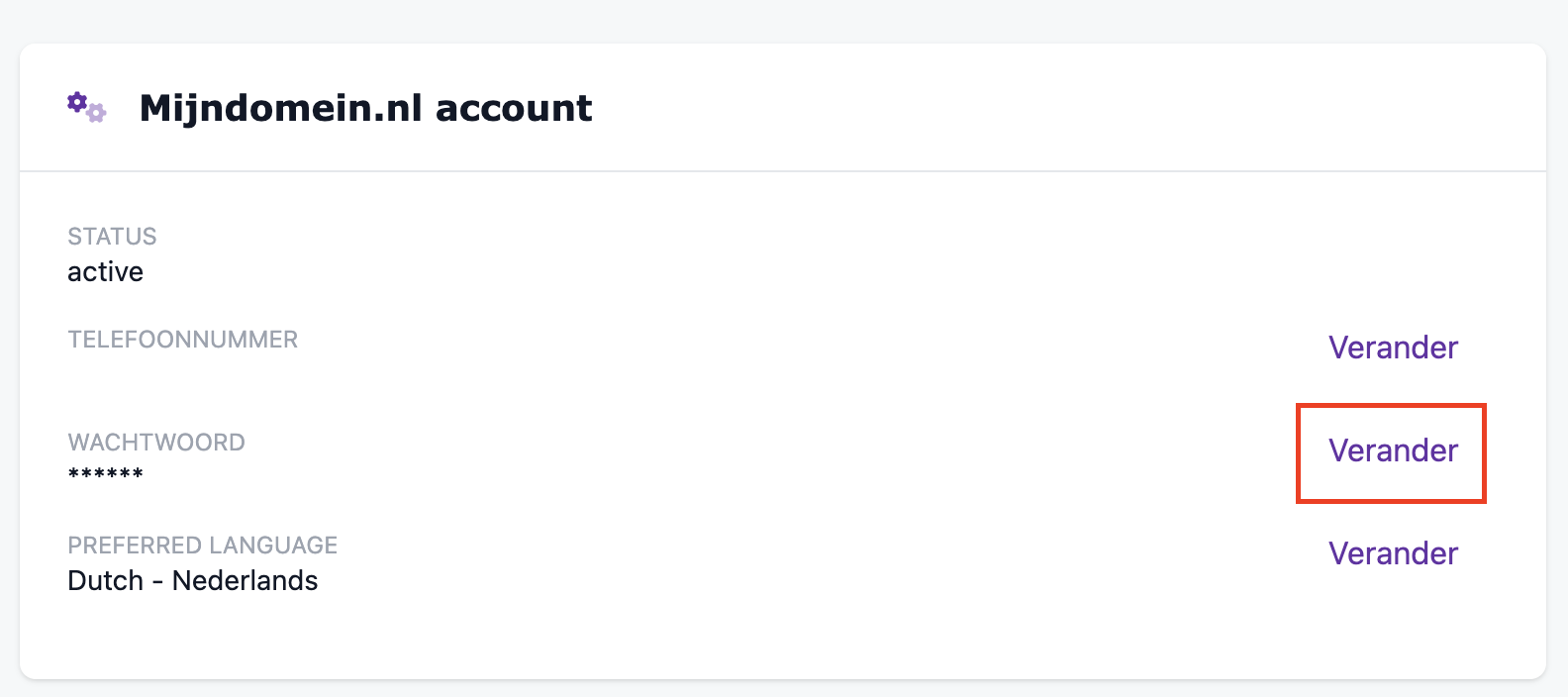Click the gray page background above card
Image resolution: width=1568 pixels, height=697 pixels.
[782, 20]
